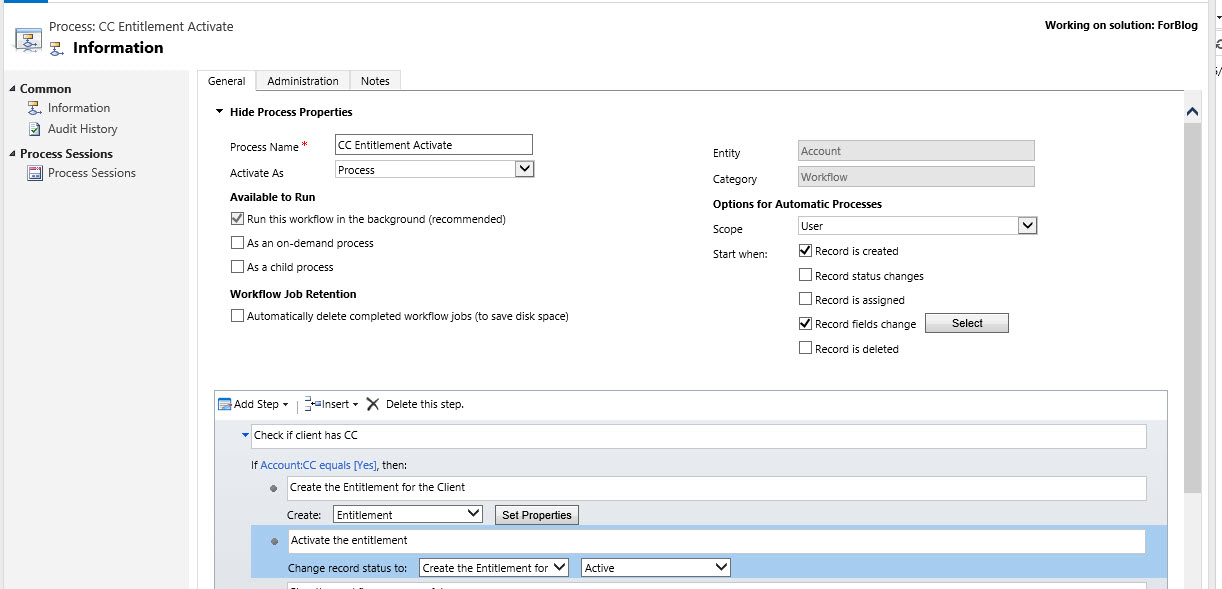Click the Insert step icon
The height and width of the screenshot is (589, 1222).
click(311, 404)
